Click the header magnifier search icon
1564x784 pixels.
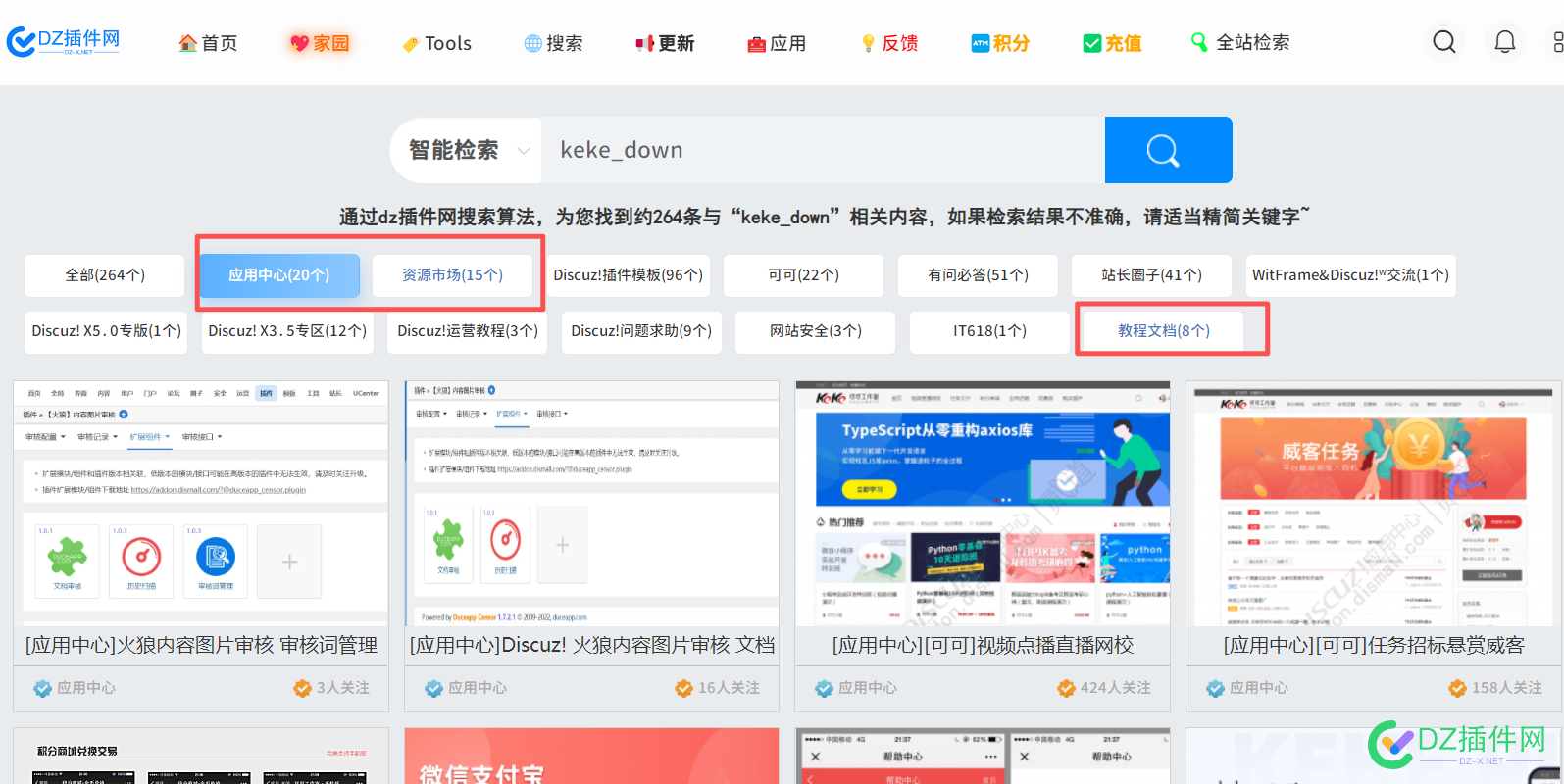(x=1444, y=42)
